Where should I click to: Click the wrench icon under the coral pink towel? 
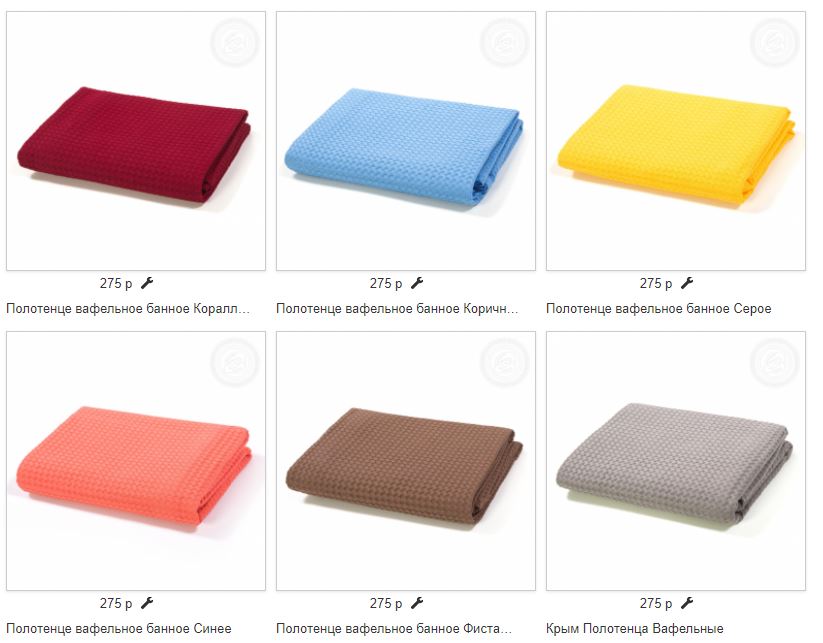pyautogui.click(x=147, y=603)
